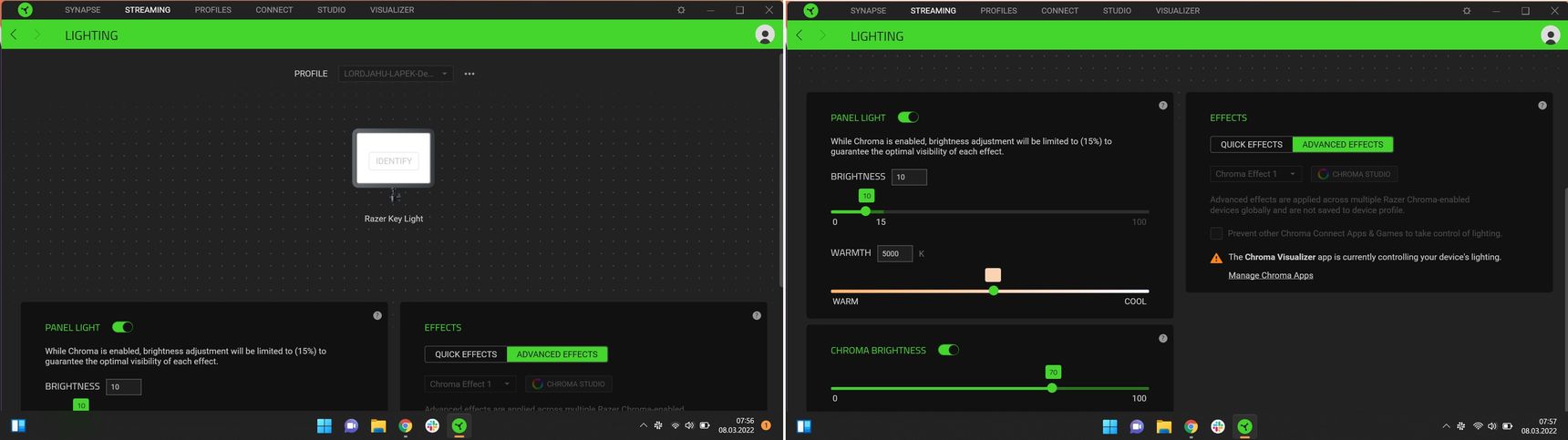Click the Razer logo in the left window
This screenshot has width=1568, height=440.
(26, 10)
